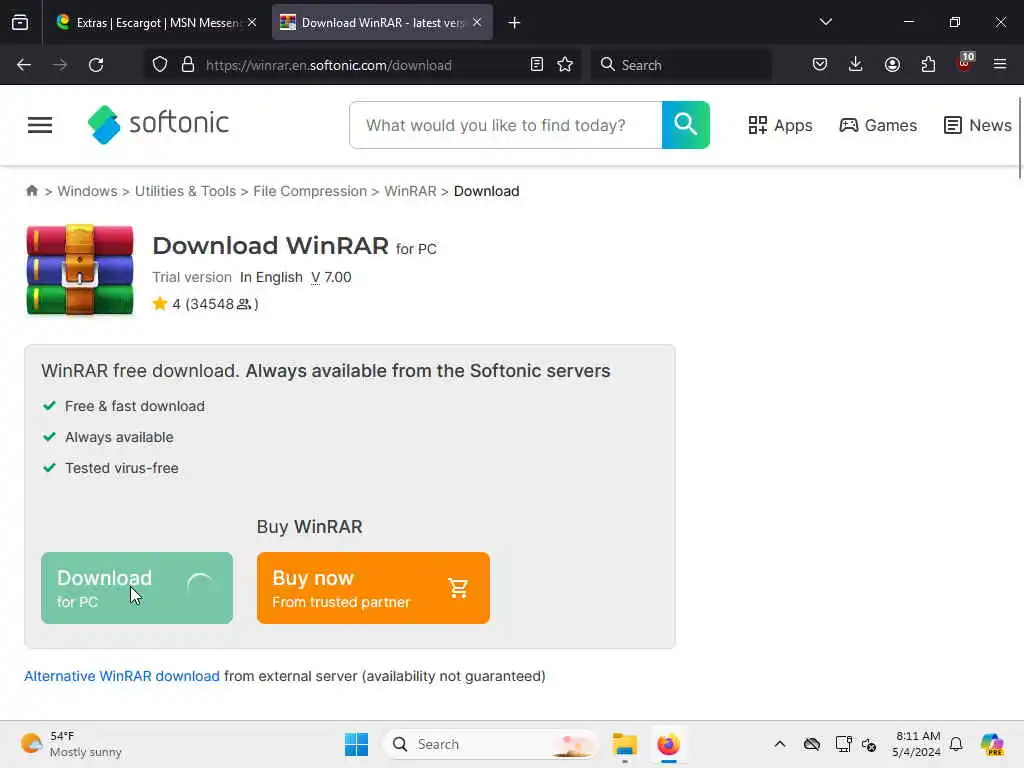Viewport: 1024px width, 768px height.
Task: Open the News section
Action: [x=978, y=125]
